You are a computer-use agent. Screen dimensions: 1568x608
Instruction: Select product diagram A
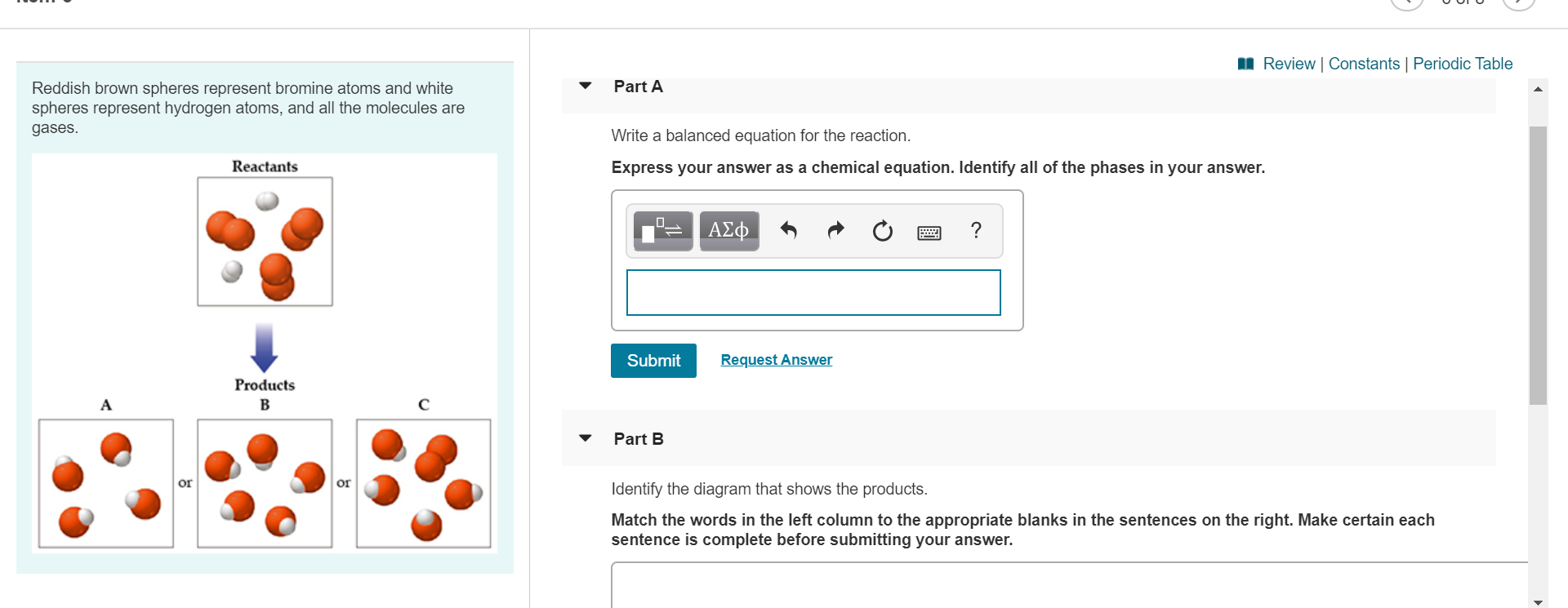tap(105, 483)
